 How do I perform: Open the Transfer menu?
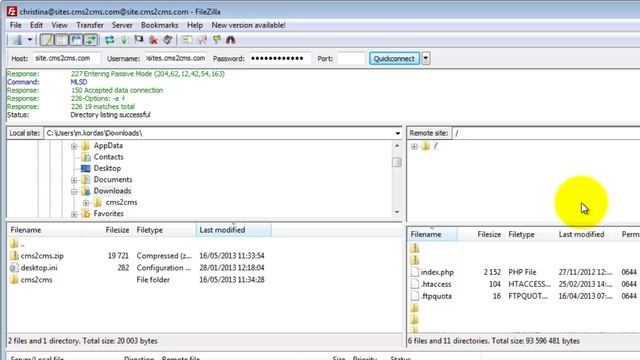90,25
